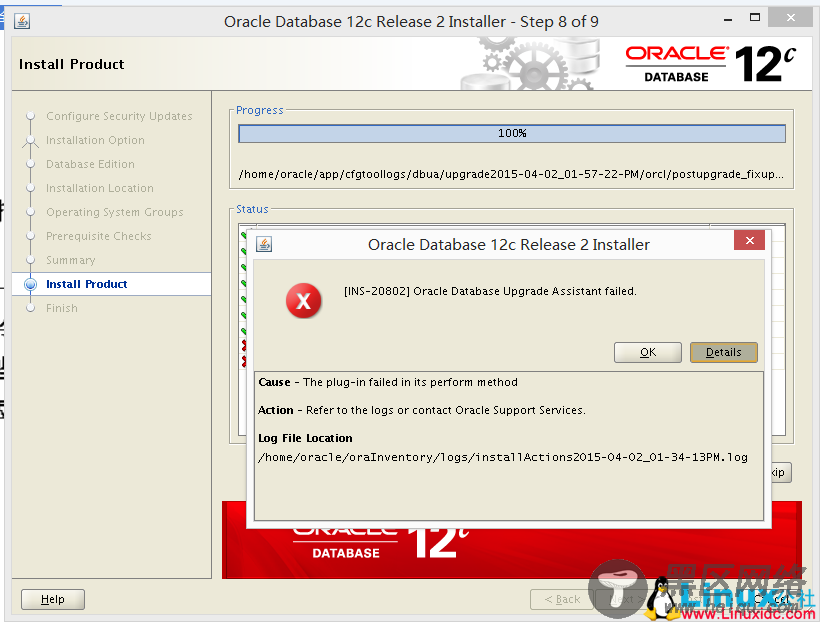Viewport: 820px width, 624px height.
Task: Click the Status panel label
Action: [x=252, y=209]
